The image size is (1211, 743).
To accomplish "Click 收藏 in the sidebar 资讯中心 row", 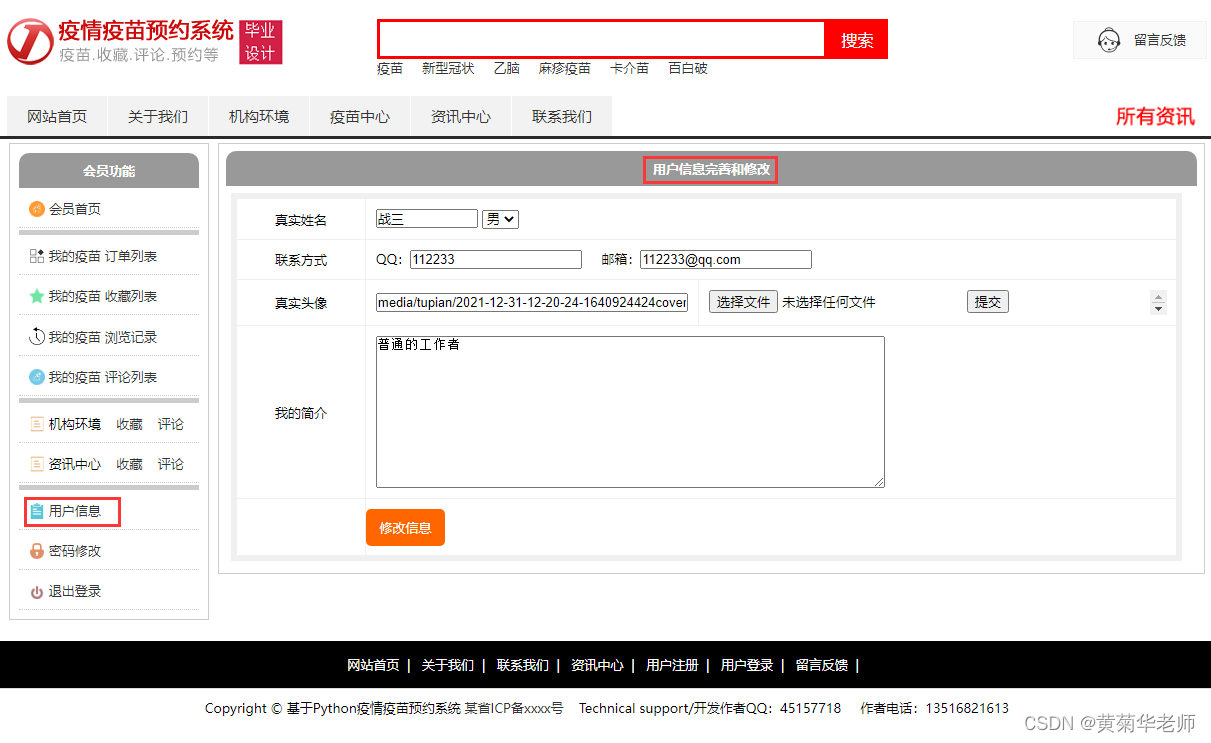I will (130, 464).
